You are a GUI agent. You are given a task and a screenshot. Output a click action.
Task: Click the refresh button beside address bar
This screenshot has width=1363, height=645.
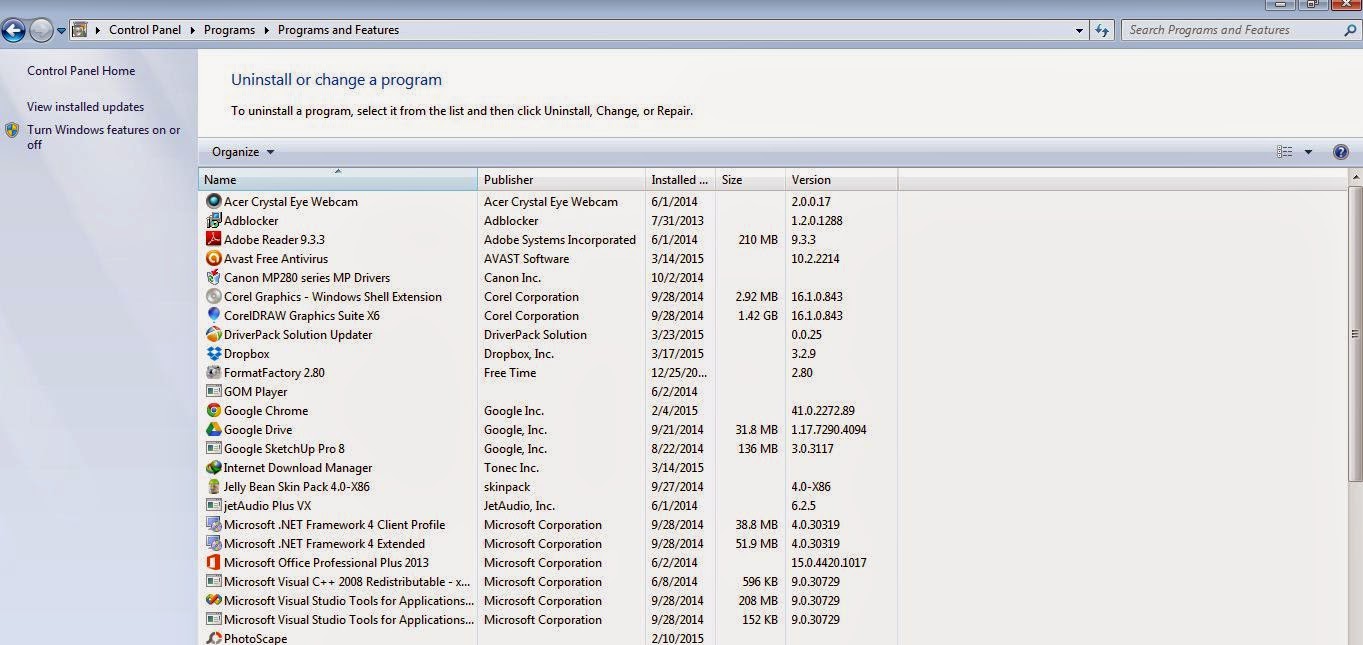pos(1102,30)
